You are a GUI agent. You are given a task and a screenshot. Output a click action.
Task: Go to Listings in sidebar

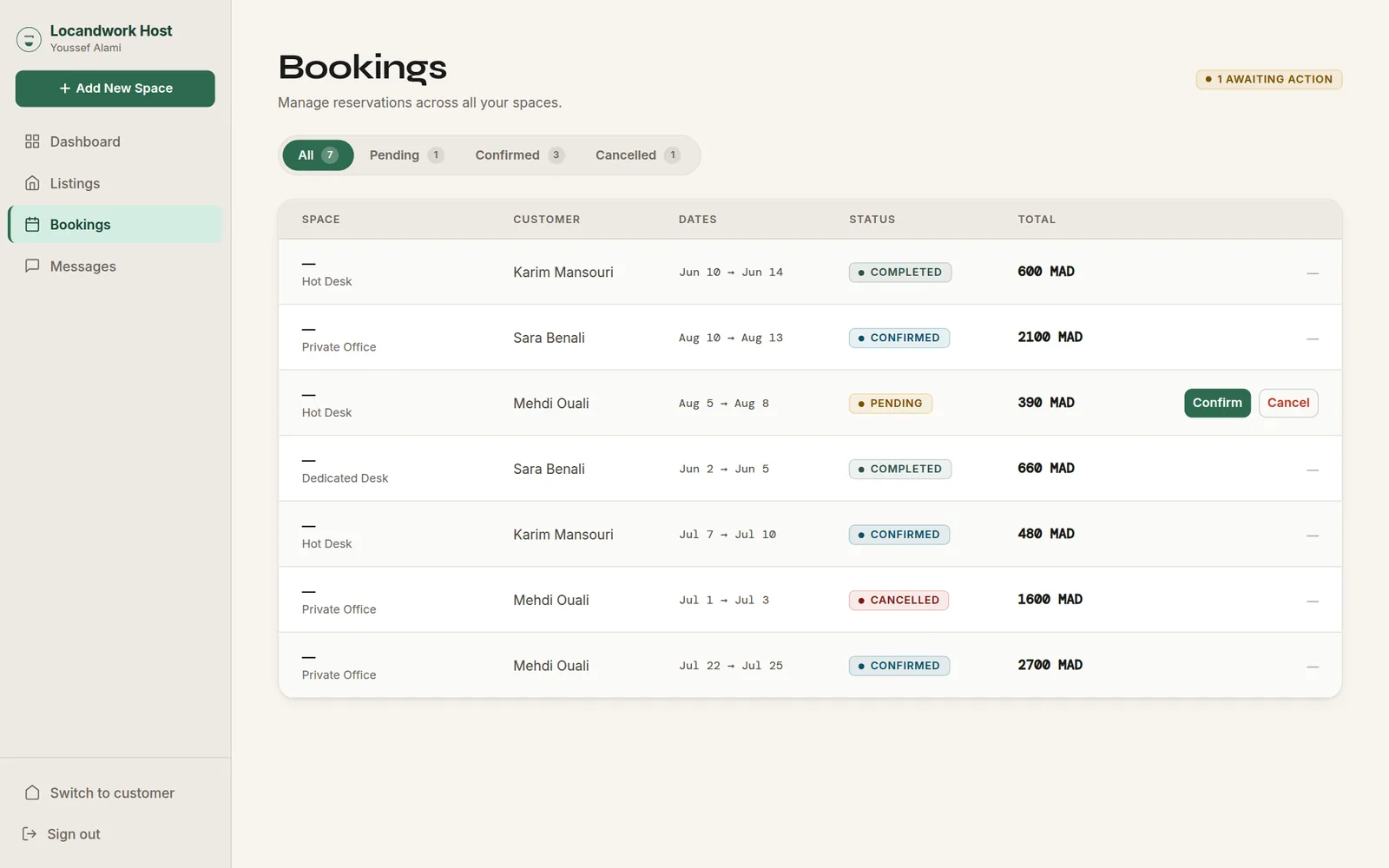pos(115,183)
